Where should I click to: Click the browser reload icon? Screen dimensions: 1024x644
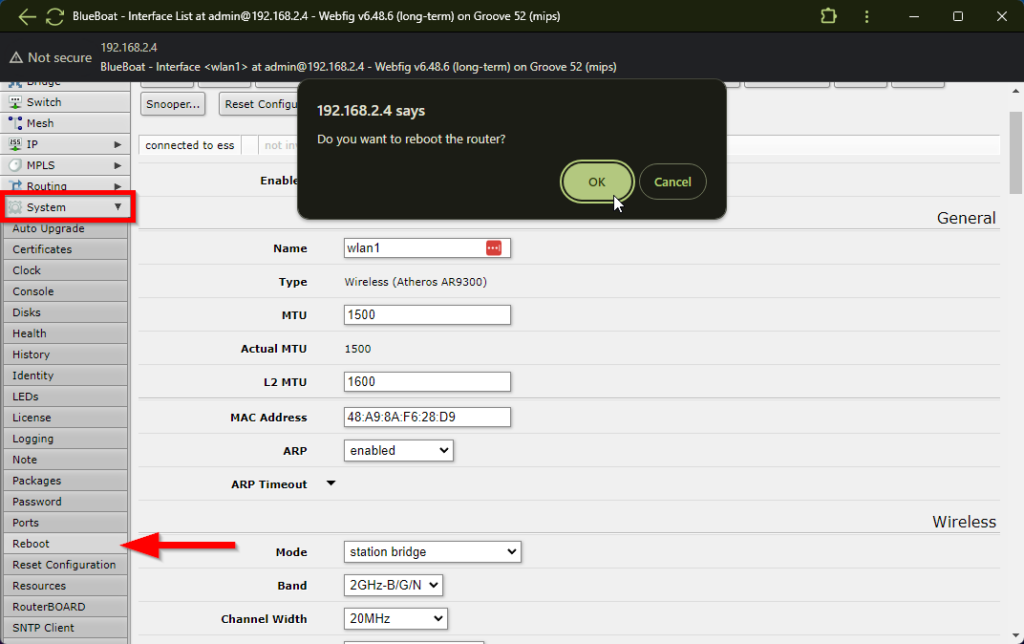[x=54, y=16]
